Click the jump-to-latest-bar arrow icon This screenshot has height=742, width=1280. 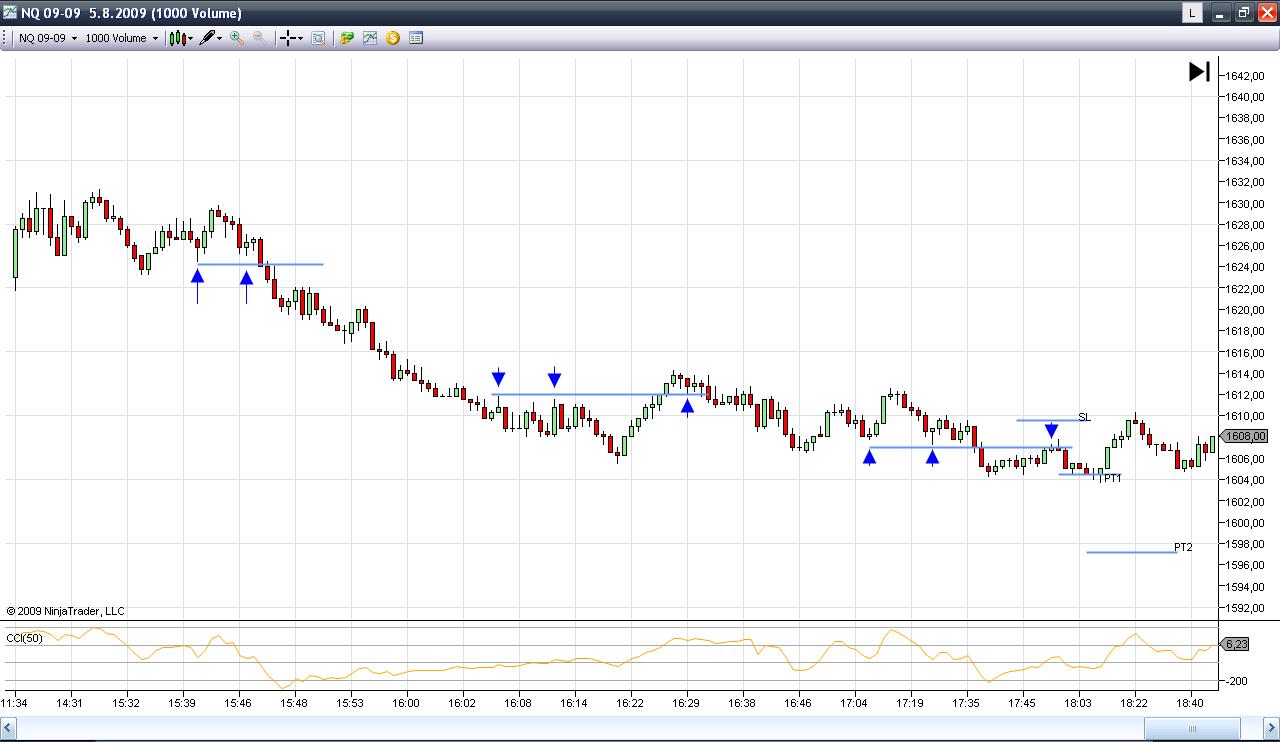point(1199,72)
